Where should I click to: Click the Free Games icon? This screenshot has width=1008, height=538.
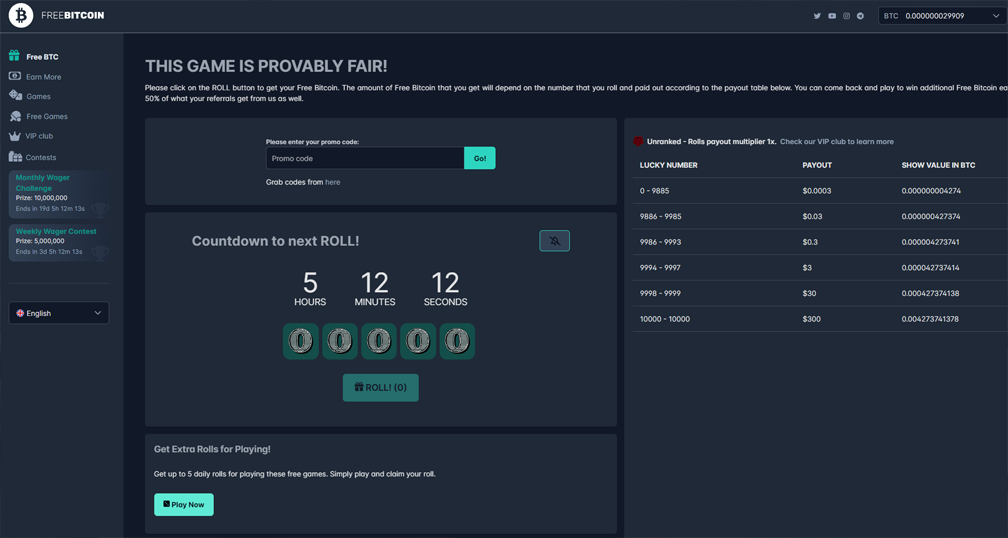tap(15, 116)
